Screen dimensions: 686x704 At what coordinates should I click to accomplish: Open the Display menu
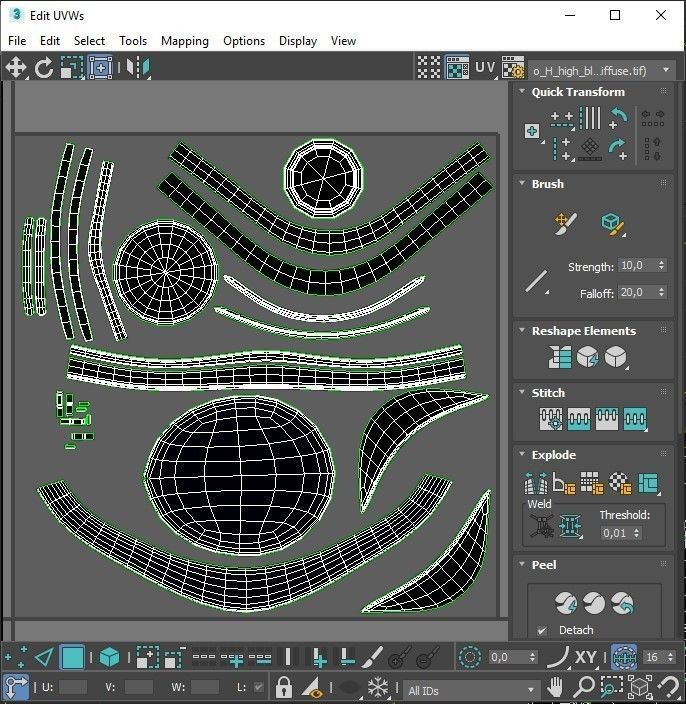coord(298,41)
